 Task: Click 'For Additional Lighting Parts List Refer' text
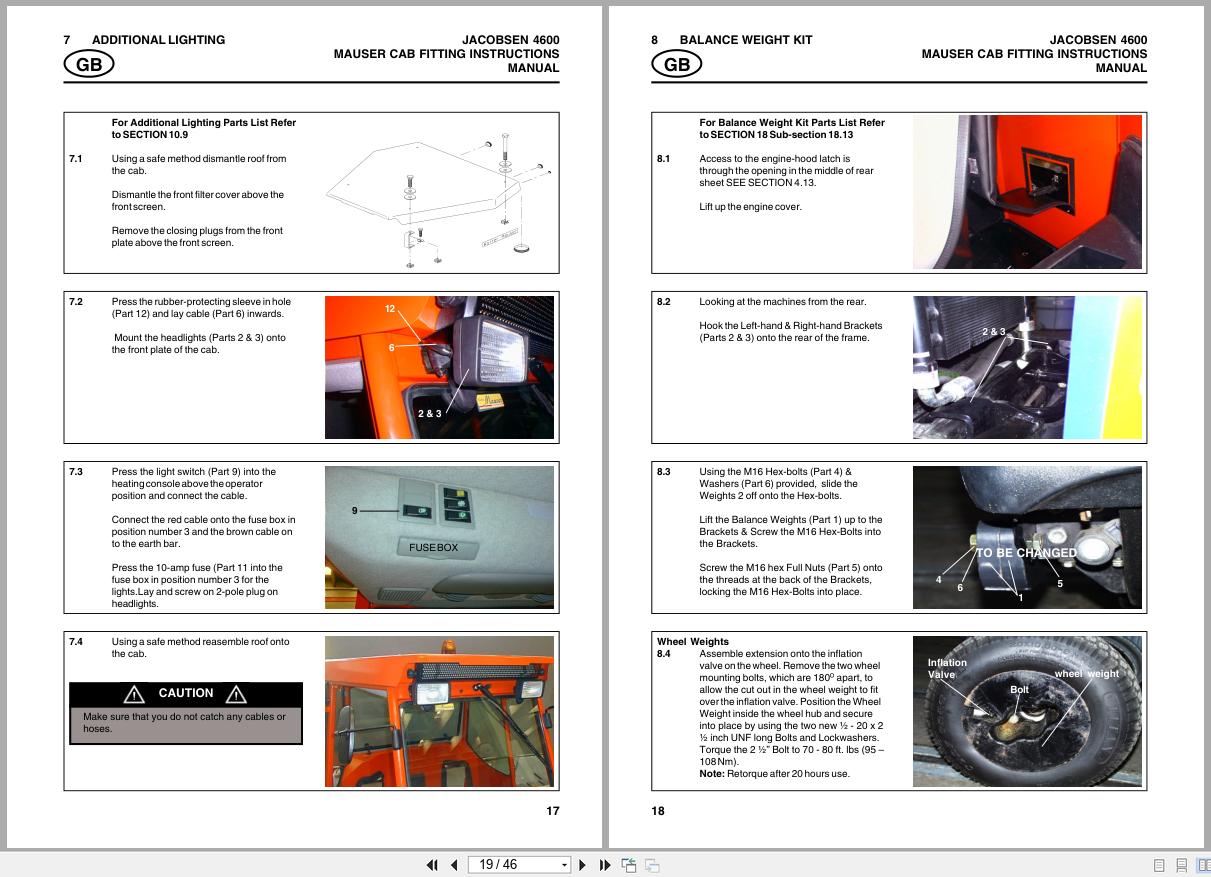(204, 123)
